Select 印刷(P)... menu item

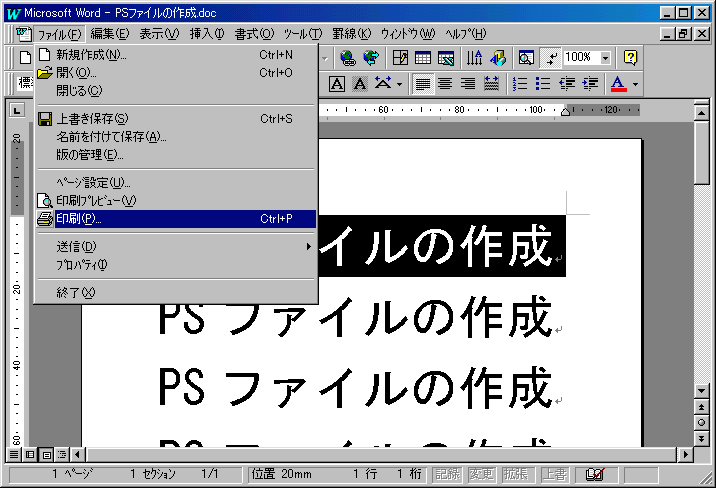click(176, 219)
